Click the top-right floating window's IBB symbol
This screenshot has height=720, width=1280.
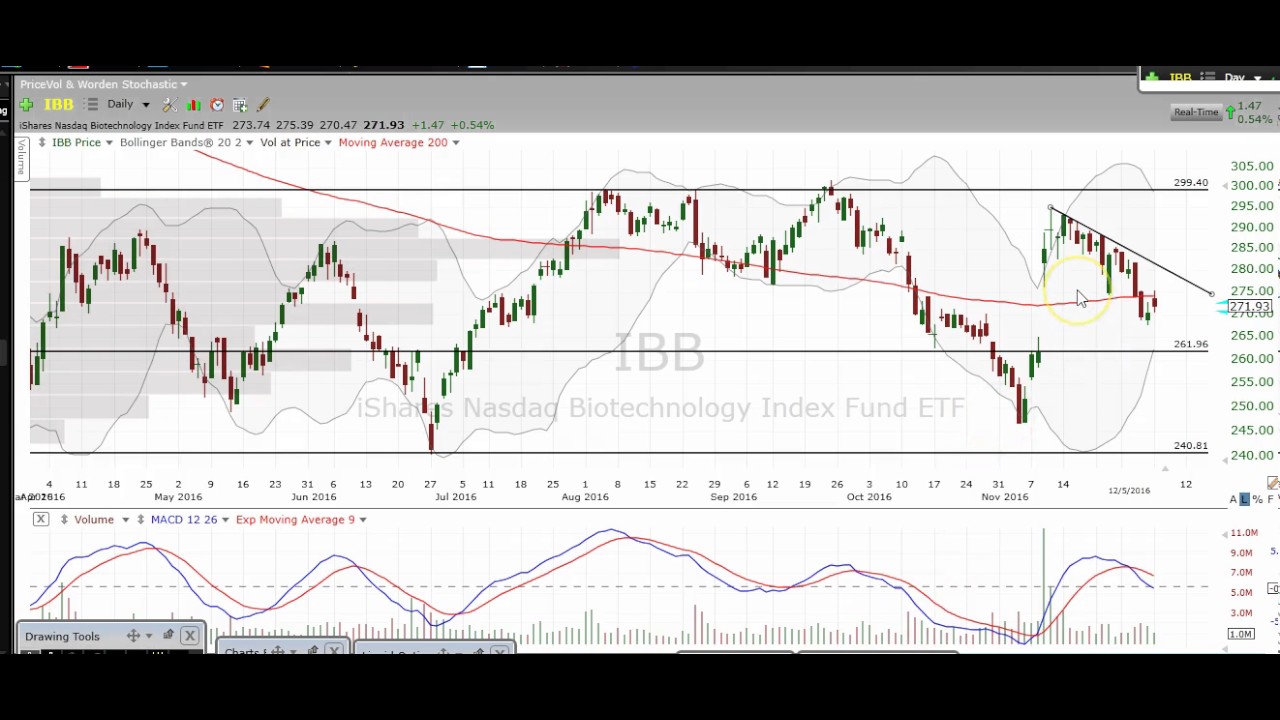1181,78
